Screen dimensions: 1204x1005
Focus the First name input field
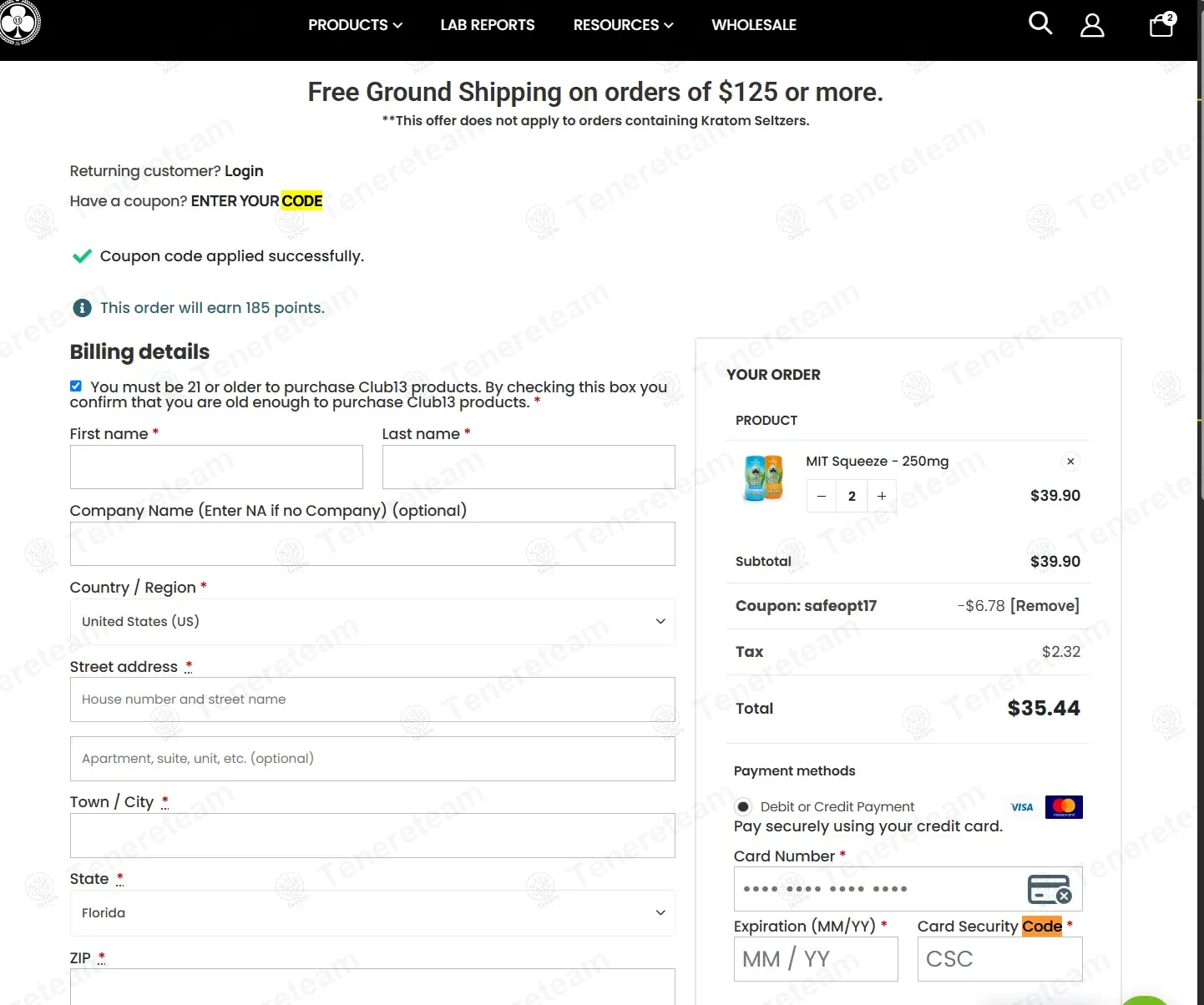(x=216, y=467)
